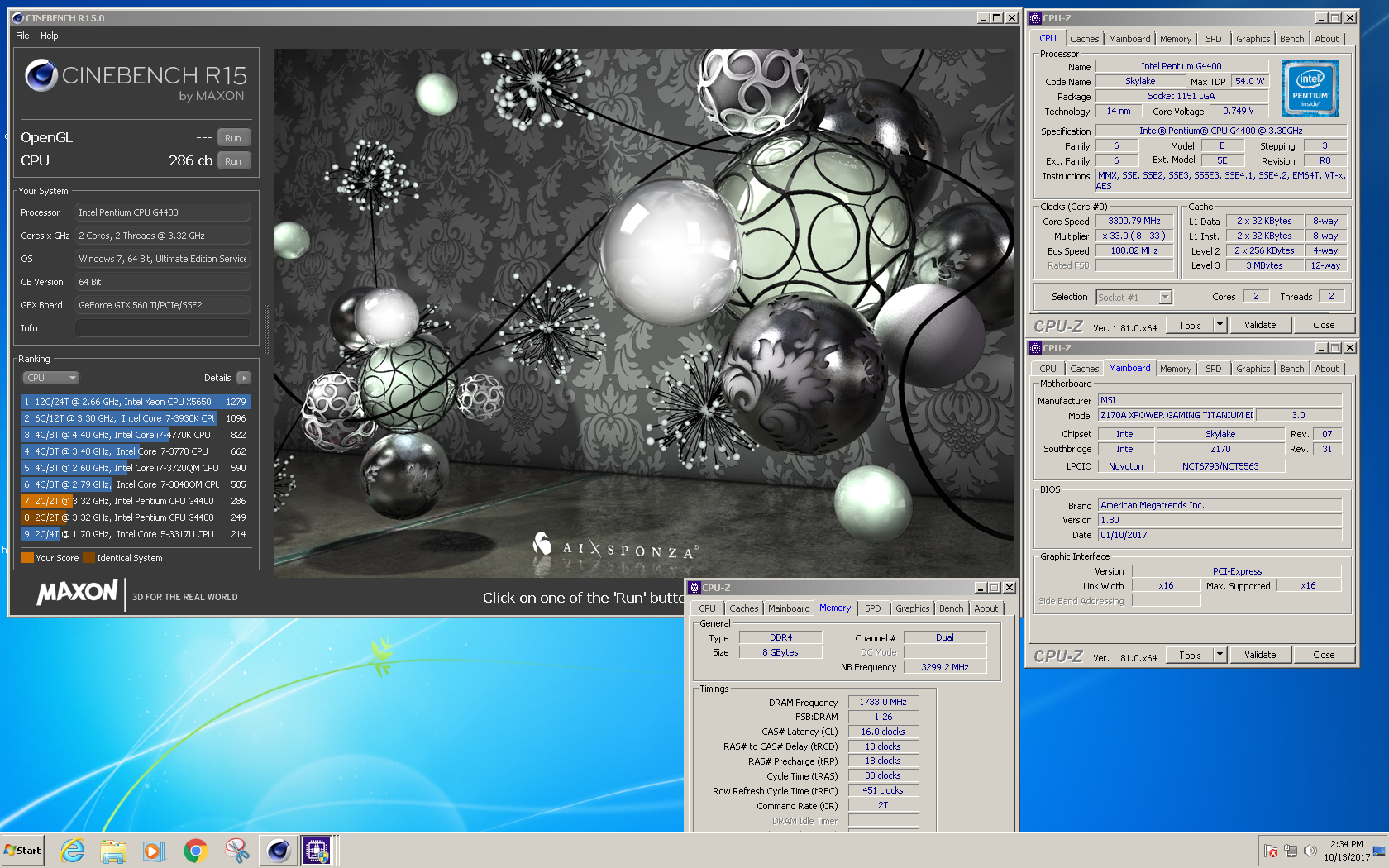Select ranking row Pentium G4400 scoring 249

pyautogui.click(x=136, y=517)
